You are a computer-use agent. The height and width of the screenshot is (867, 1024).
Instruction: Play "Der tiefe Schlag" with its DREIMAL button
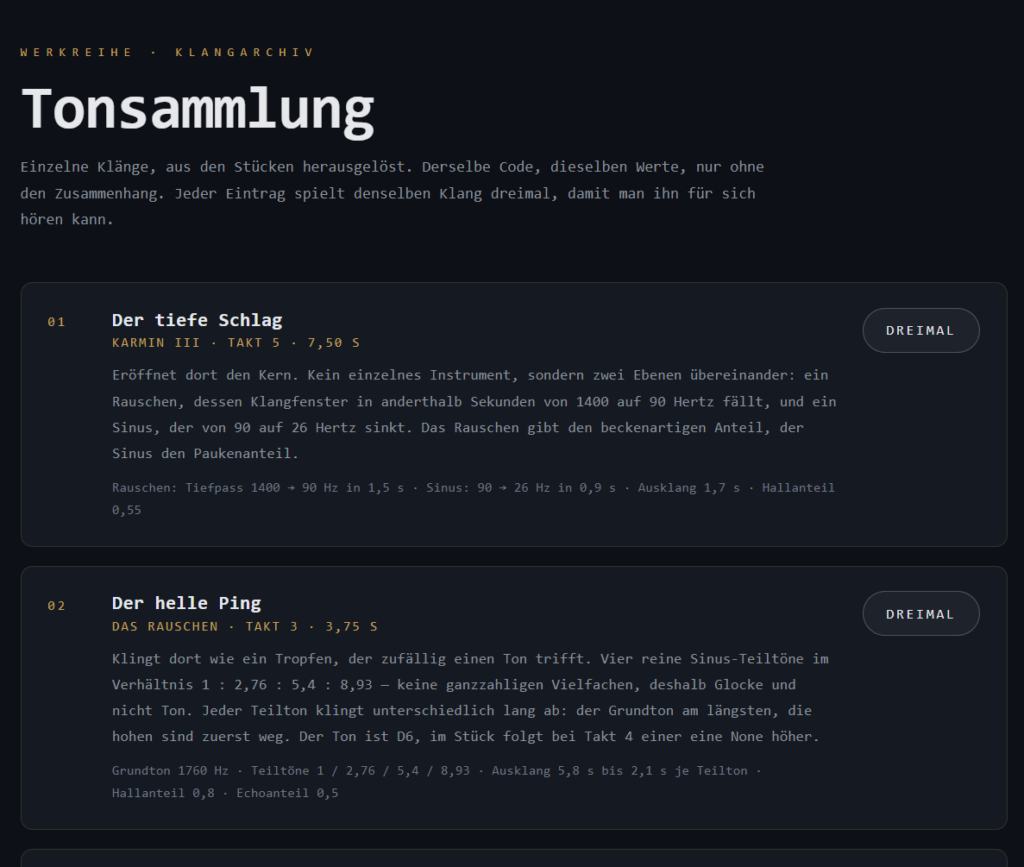point(920,330)
